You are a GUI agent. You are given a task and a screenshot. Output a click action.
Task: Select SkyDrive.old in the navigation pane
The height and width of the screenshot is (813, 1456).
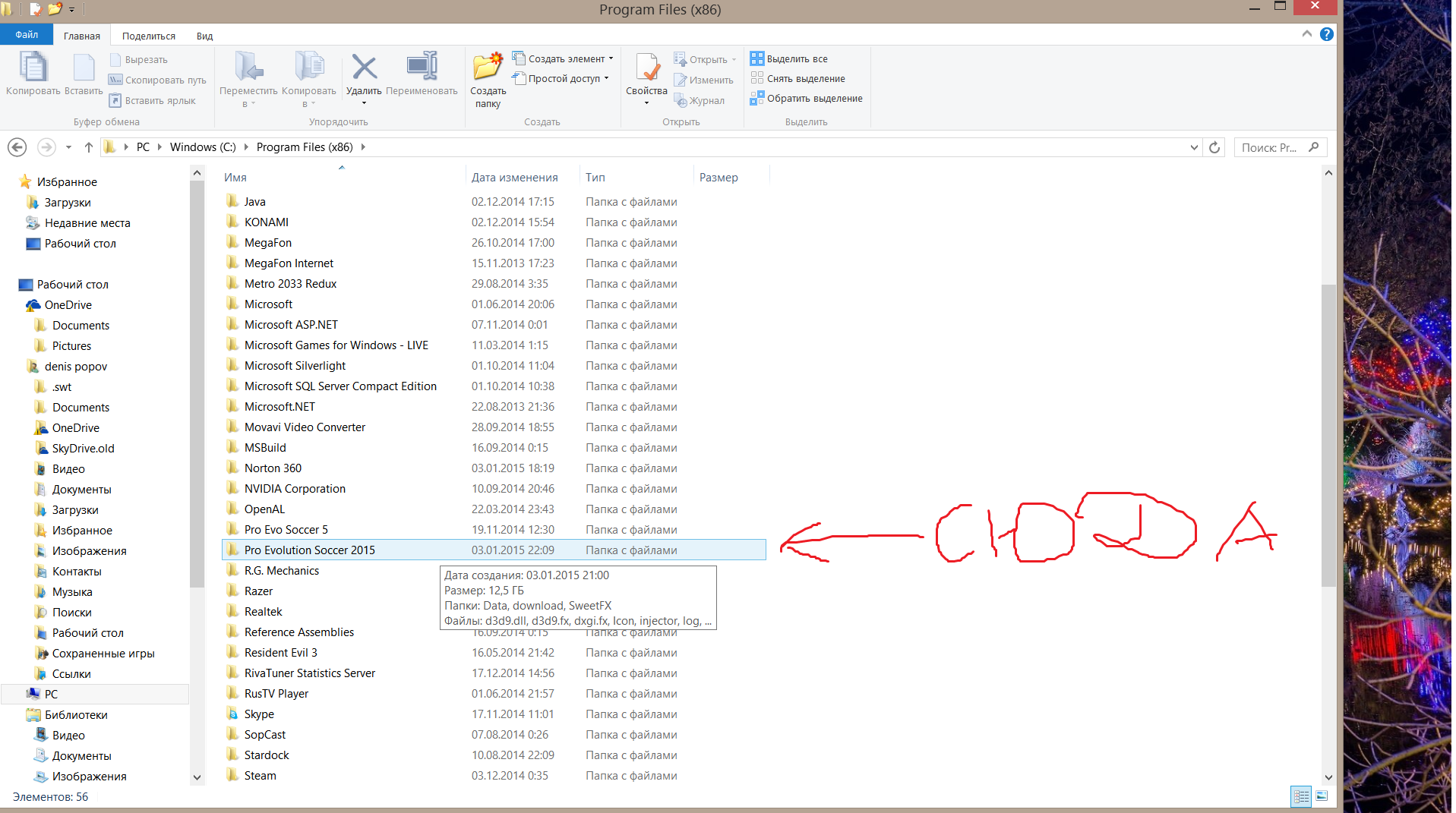click(x=84, y=449)
